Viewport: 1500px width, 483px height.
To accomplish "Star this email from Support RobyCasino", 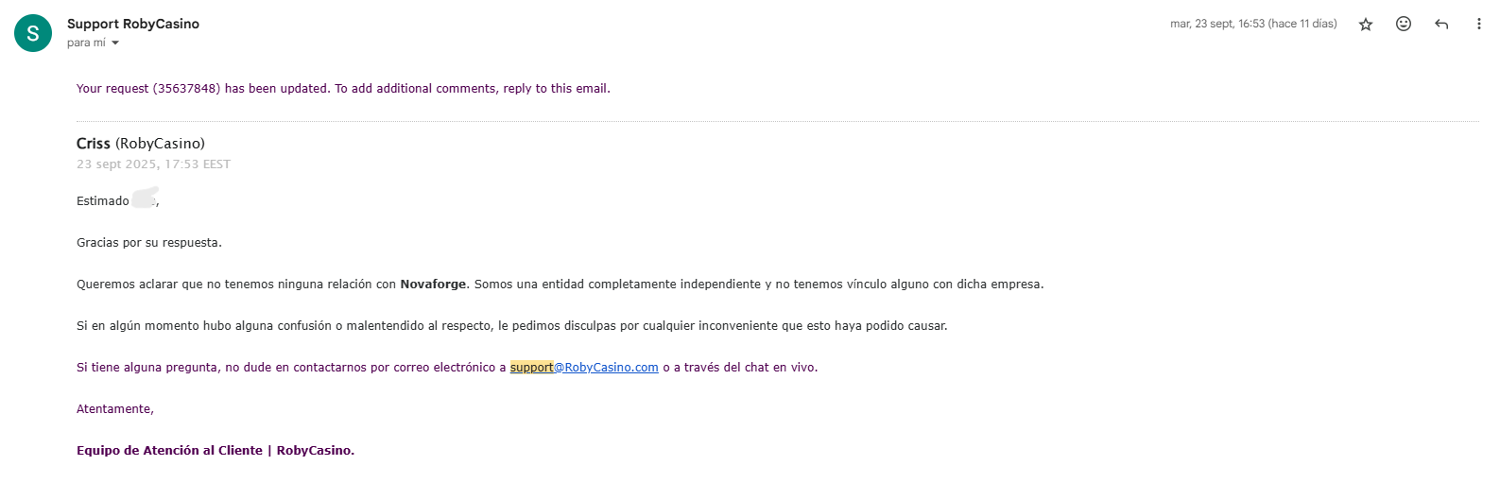I will [1366, 24].
